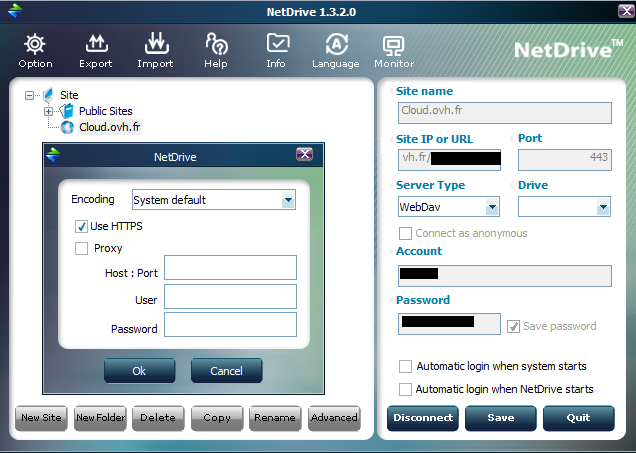Click the Site name field
The height and width of the screenshot is (453, 636).
505,113
